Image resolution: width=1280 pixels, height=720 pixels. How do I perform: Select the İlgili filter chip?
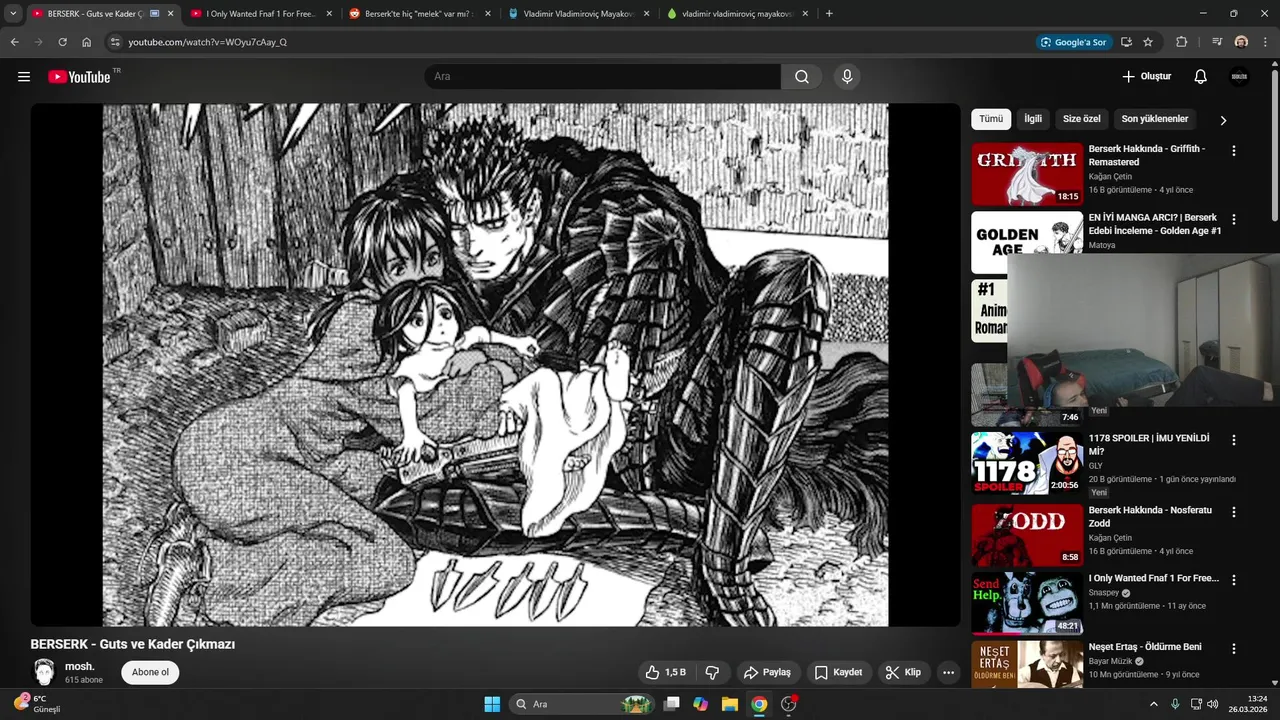(1033, 119)
